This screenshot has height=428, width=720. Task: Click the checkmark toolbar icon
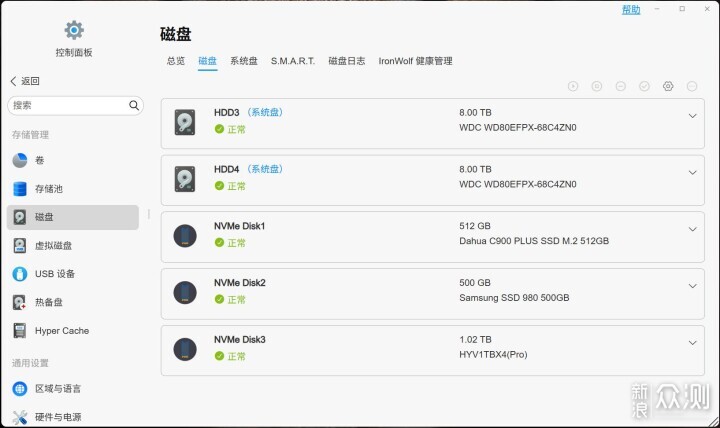point(644,86)
